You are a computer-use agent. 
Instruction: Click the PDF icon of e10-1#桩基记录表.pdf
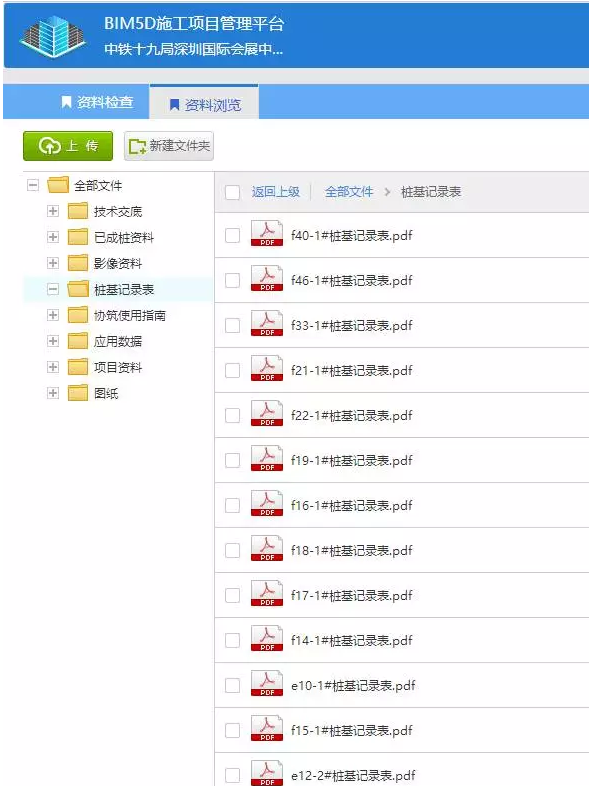pos(267,683)
